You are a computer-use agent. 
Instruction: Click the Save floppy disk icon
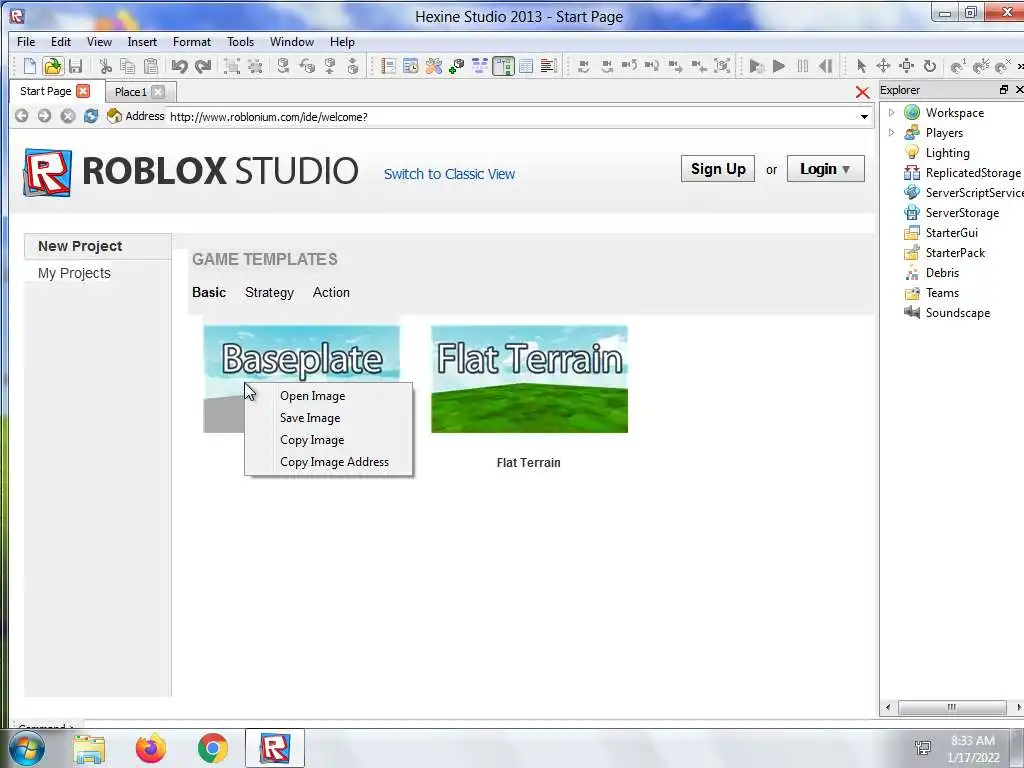pyautogui.click(x=76, y=66)
